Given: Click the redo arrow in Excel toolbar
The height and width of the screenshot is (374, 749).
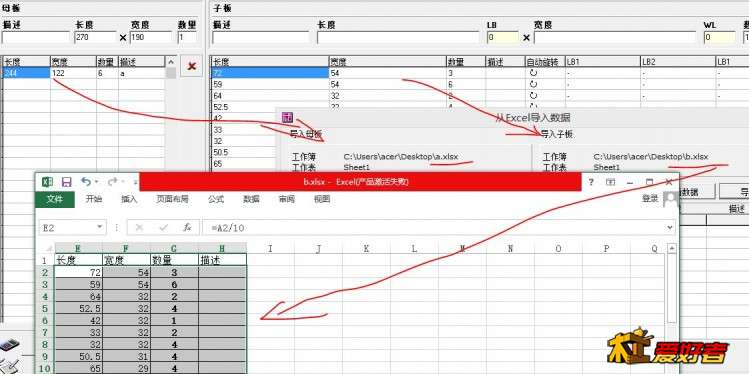Looking at the screenshot, I should click(x=112, y=182).
